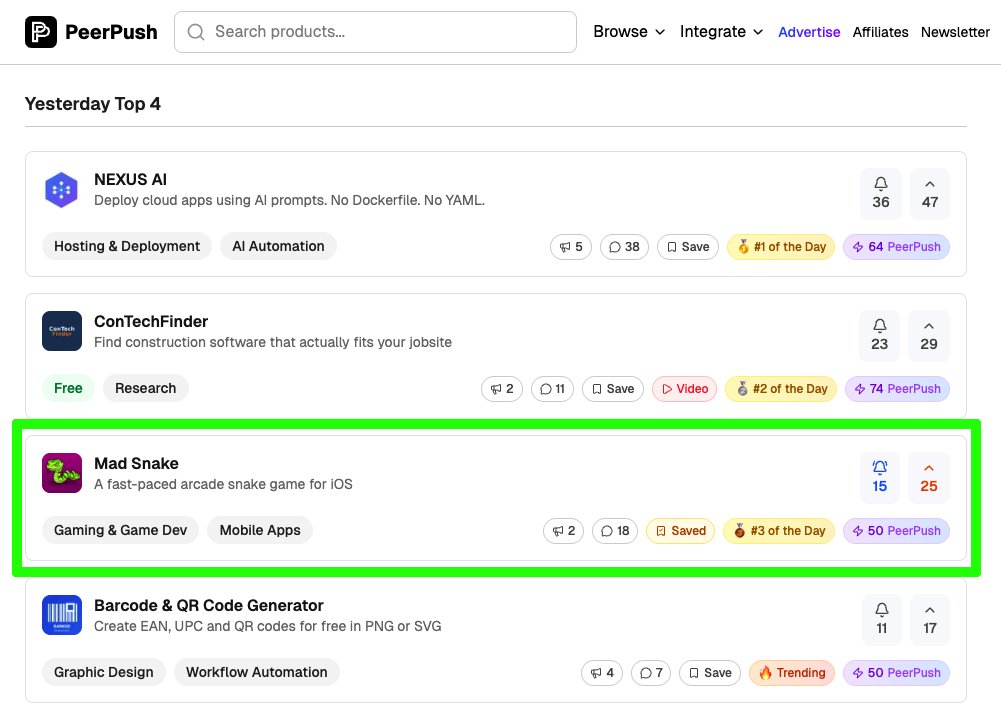Click 'Deploy cloud apps using AI prompts' description
The height and width of the screenshot is (715, 1001).
coord(289,200)
